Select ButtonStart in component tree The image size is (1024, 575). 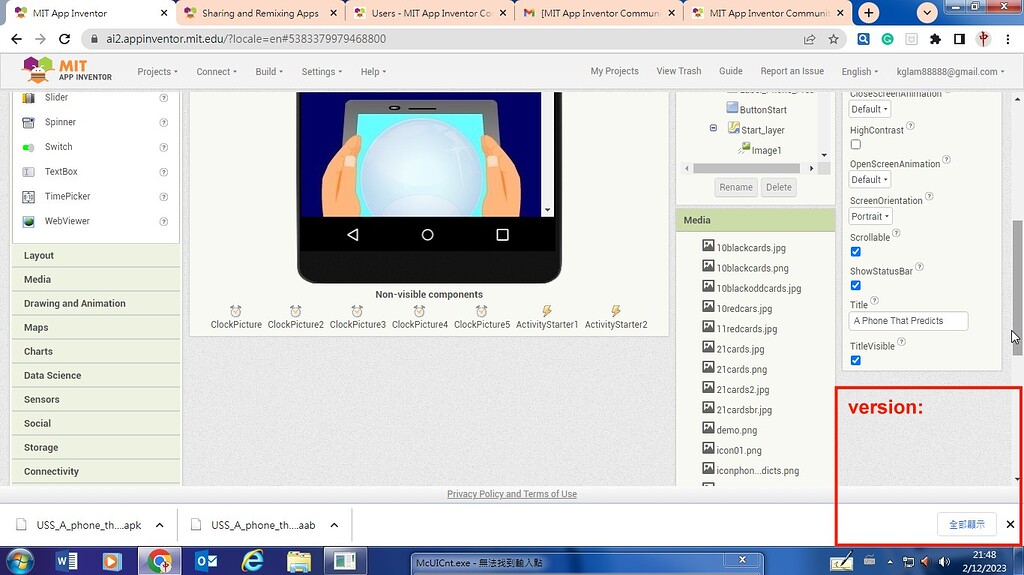(757, 109)
